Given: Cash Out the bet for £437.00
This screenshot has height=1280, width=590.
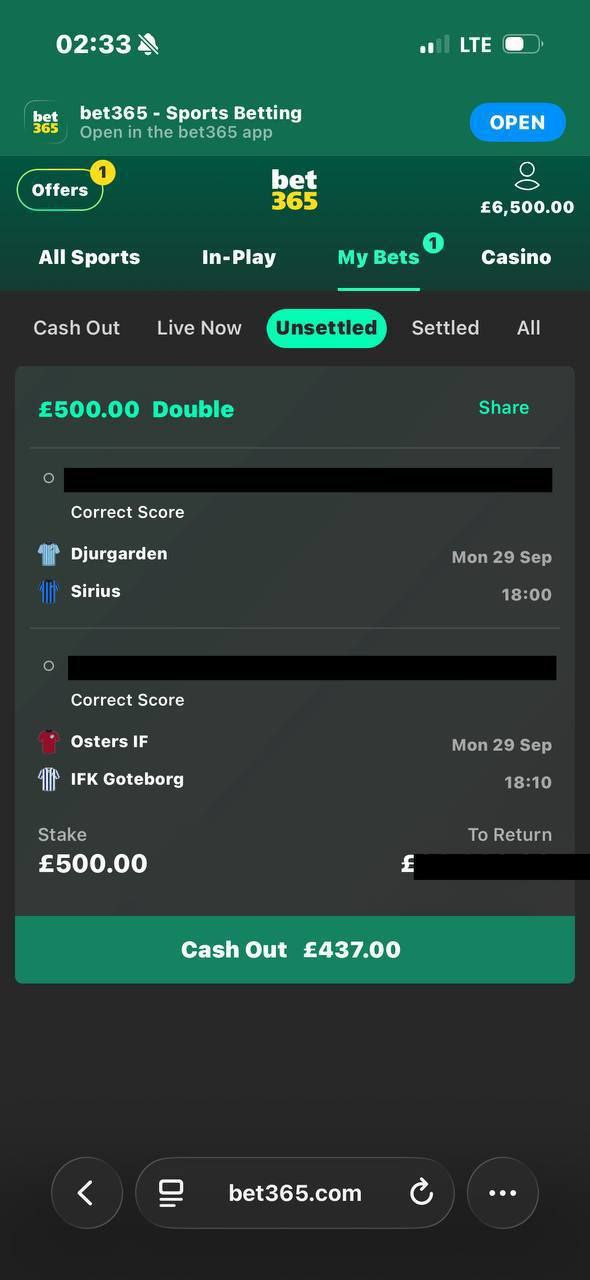Looking at the screenshot, I should point(295,950).
